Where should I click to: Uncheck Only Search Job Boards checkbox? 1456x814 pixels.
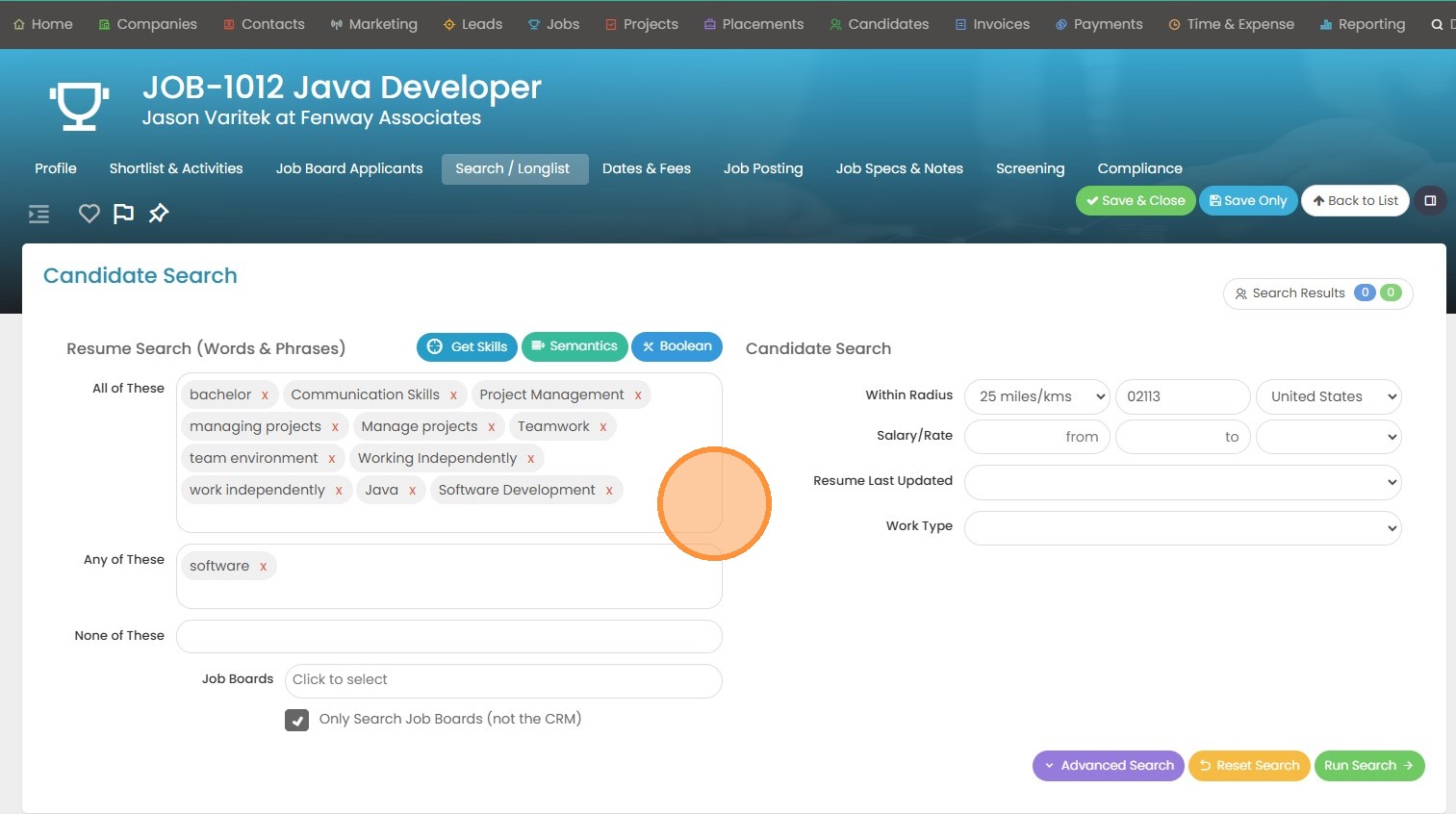(296, 720)
